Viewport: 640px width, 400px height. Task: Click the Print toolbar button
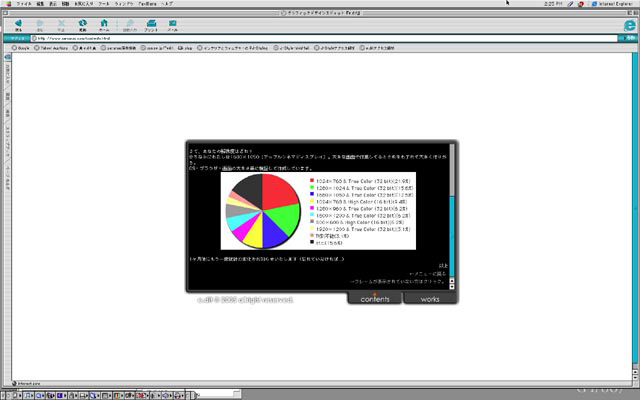click(x=151, y=25)
